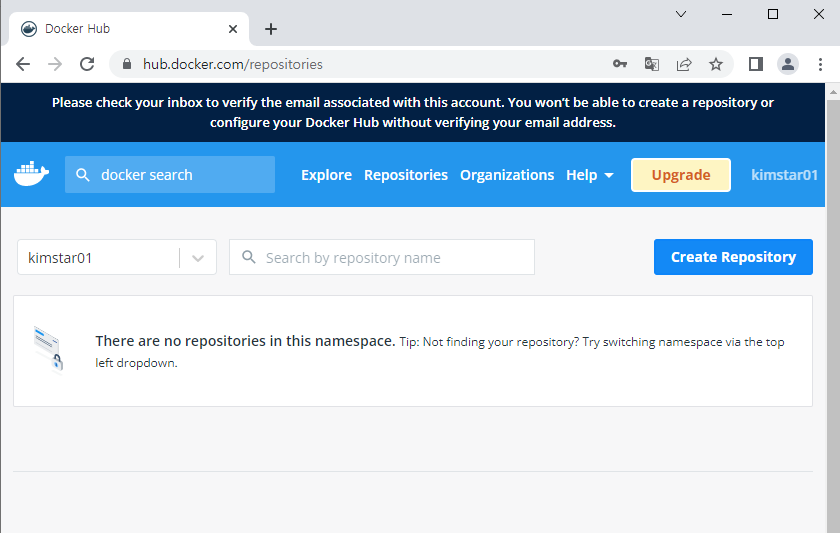Viewport: 840px width, 533px height.
Task: Click magnifier icon in repository search
Action: [249, 257]
